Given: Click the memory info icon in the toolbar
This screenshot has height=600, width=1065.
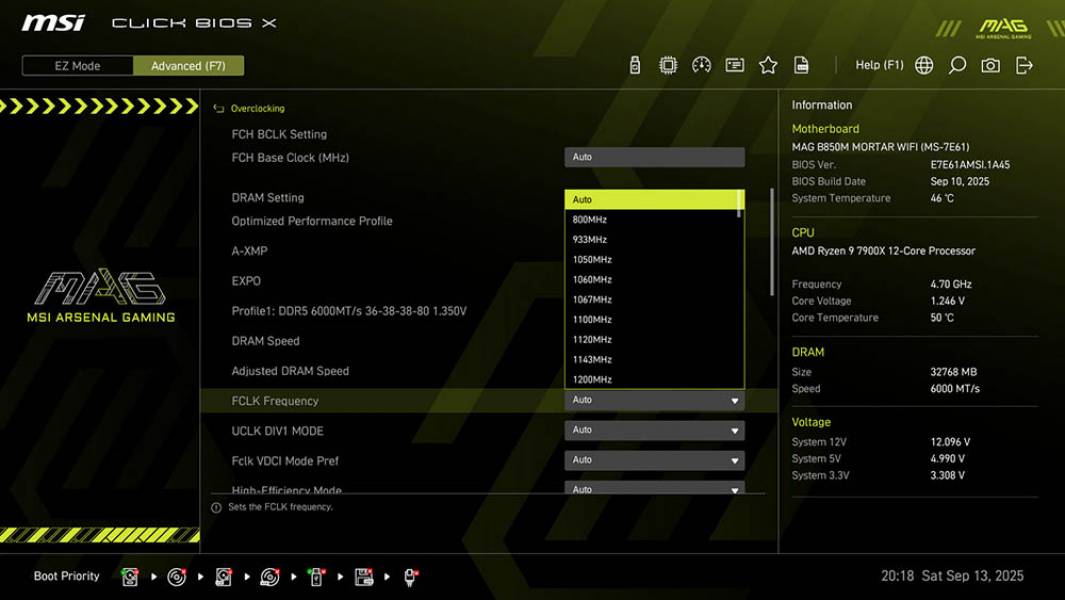Looking at the screenshot, I should (735, 63).
